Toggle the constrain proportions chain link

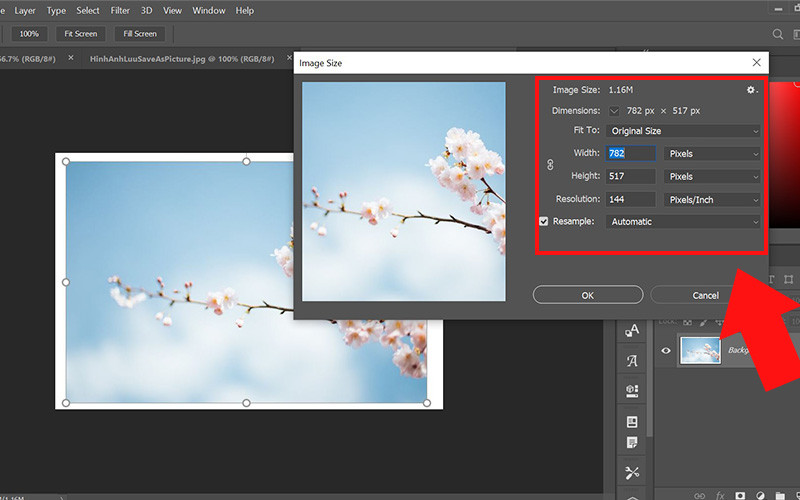550,165
